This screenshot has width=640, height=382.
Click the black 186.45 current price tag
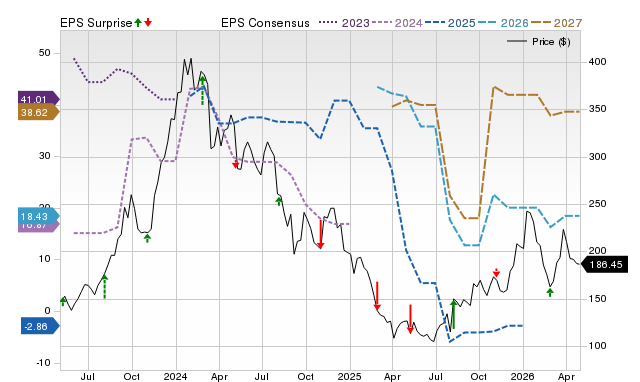click(x=604, y=264)
